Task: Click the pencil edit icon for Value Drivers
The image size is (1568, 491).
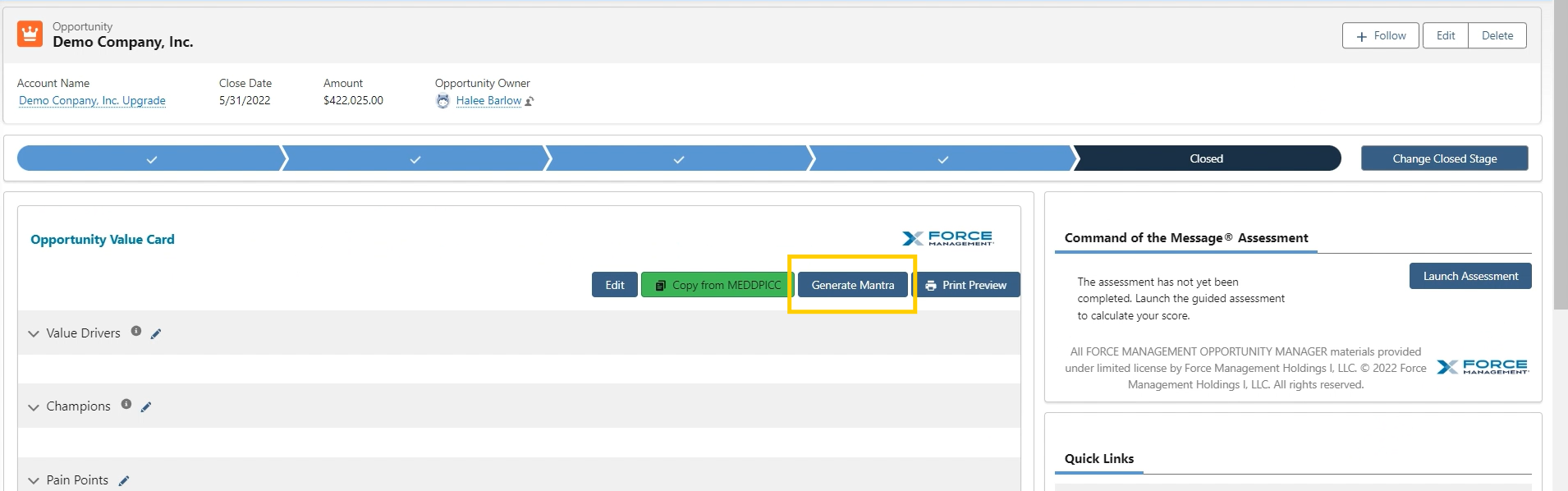Action: pyautogui.click(x=156, y=333)
